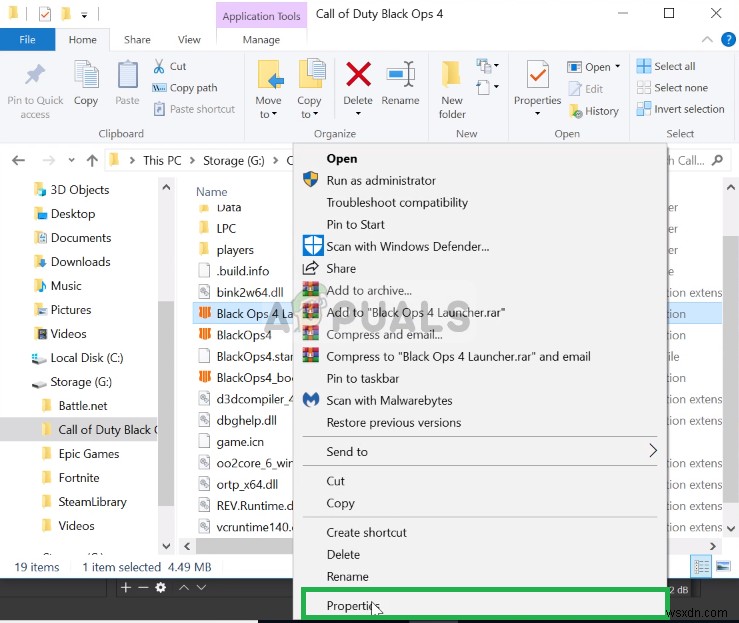Click Invert selection in Select group
The height and width of the screenshot is (623, 739).
click(x=680, y=109)
